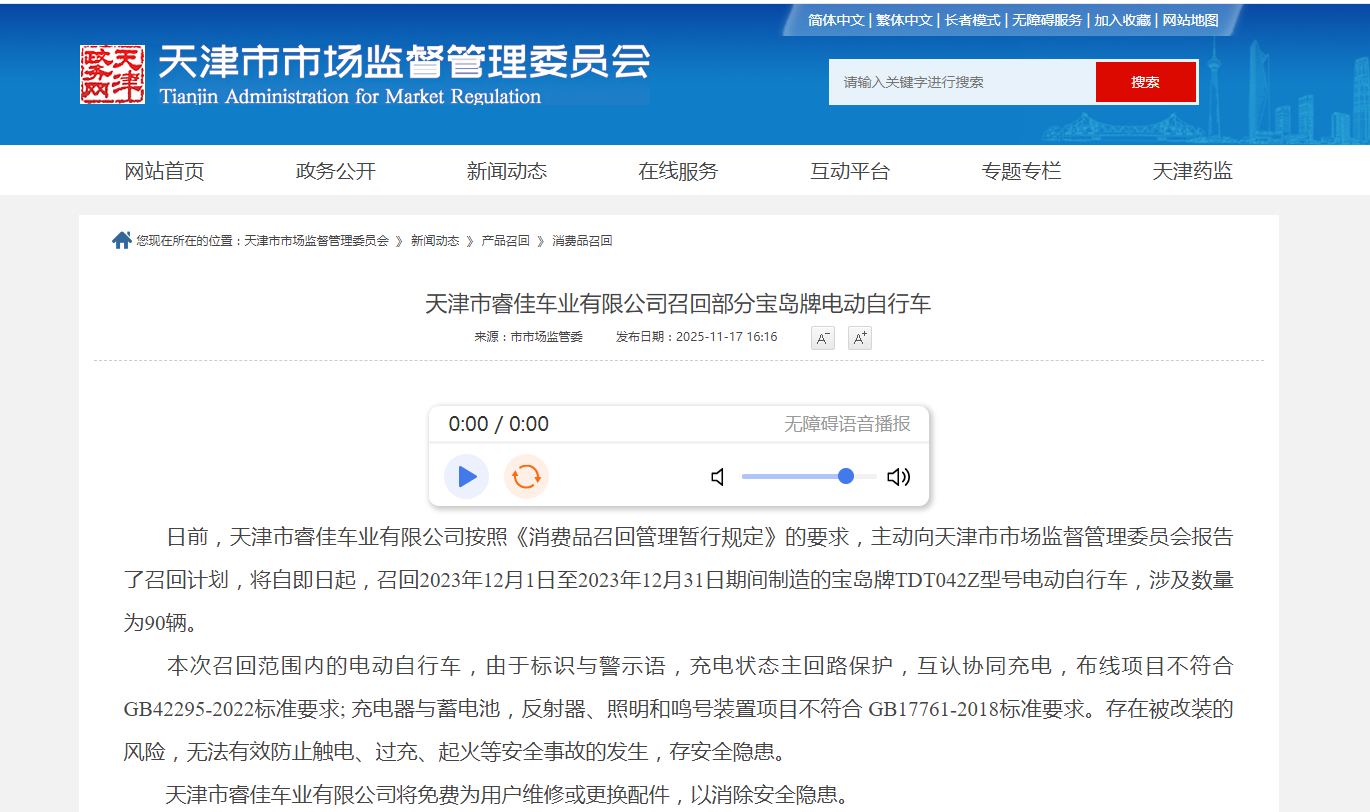Click the loud speaker volume icon
1370x812 pixels.
click(x=898, y=477)
